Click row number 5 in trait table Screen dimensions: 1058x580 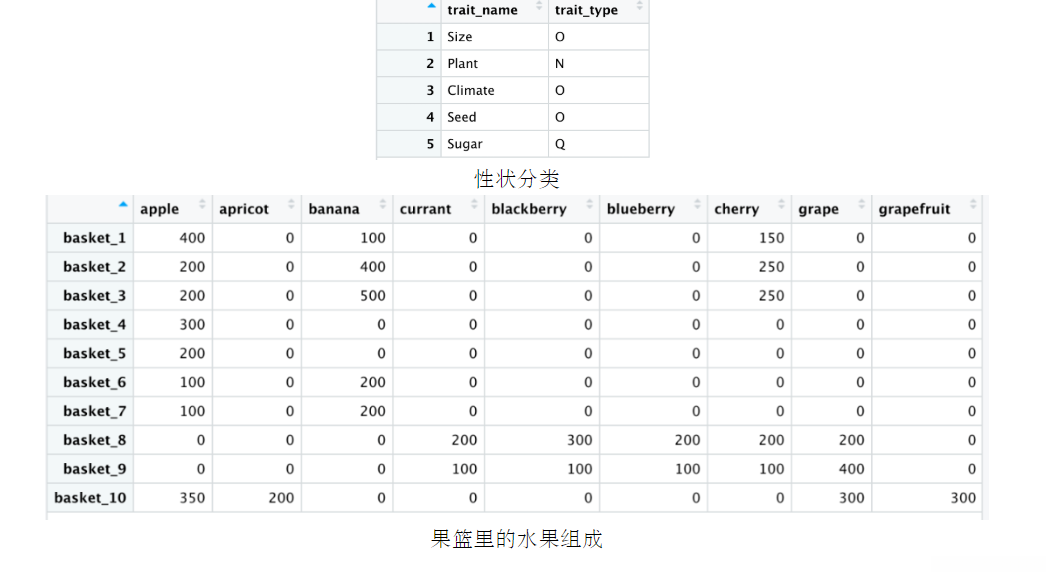[x=430, y=144]
